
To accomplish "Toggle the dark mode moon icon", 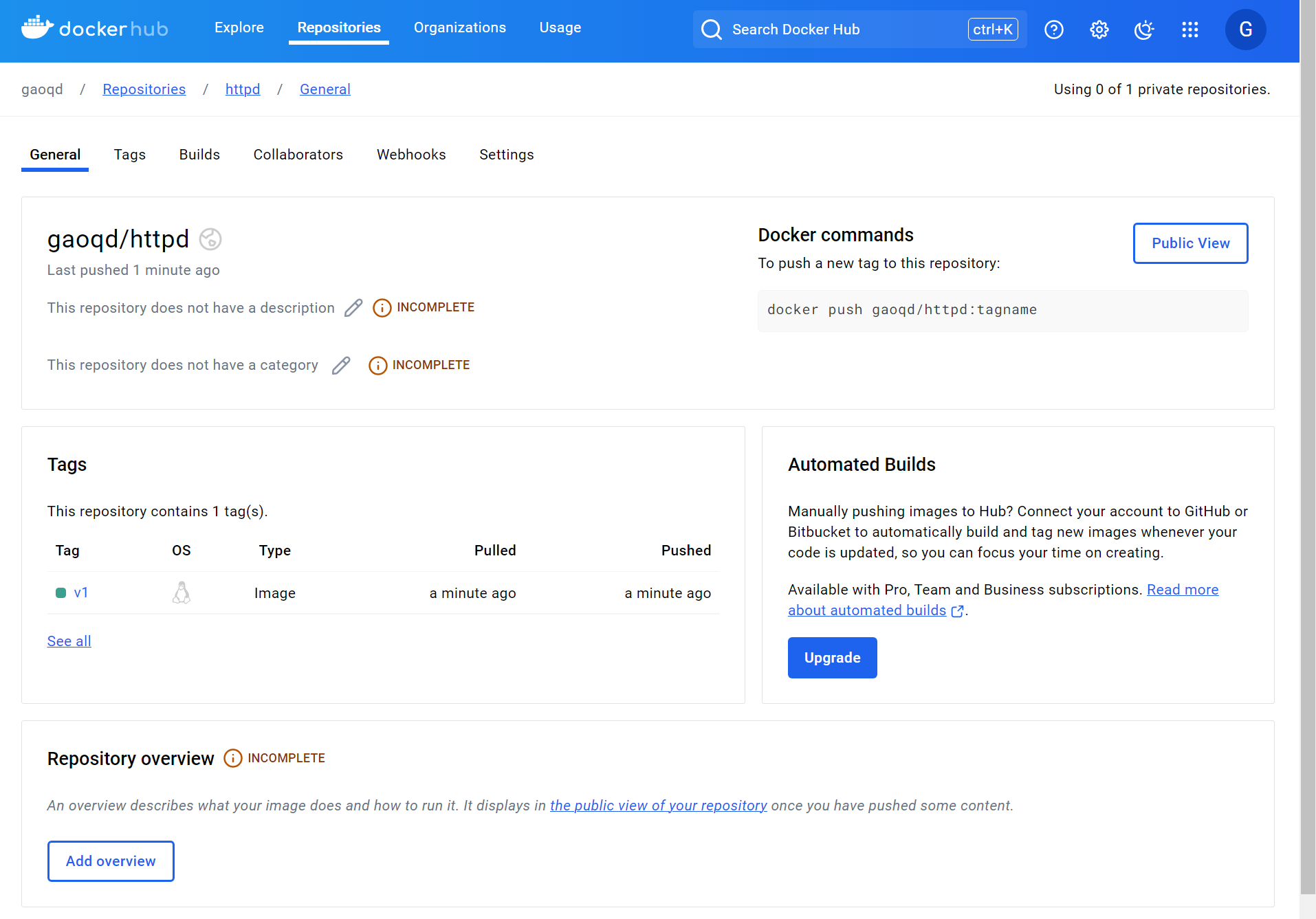I will coord(1144,30).
